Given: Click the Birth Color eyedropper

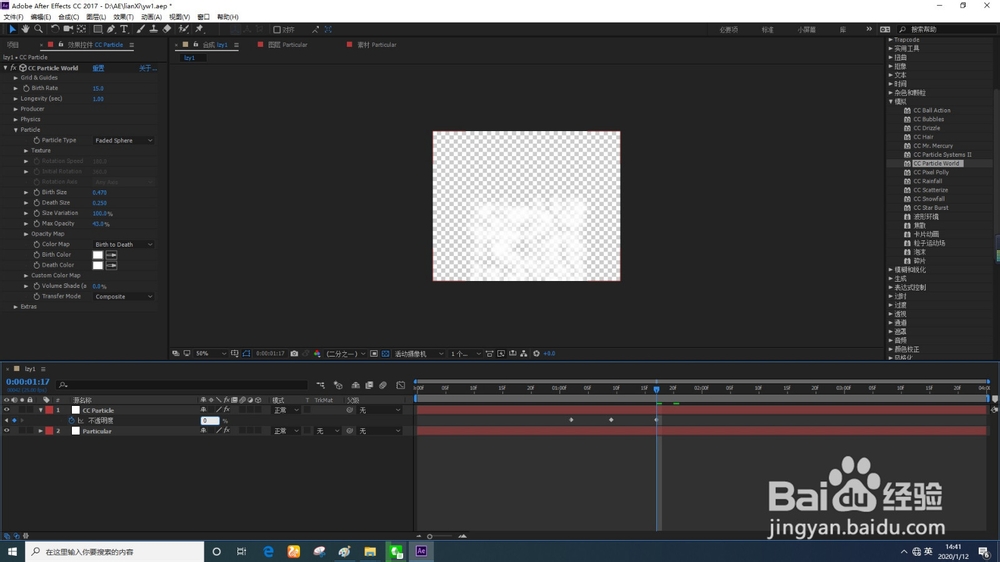Looking at the screenshot, I should pos(111,255).
